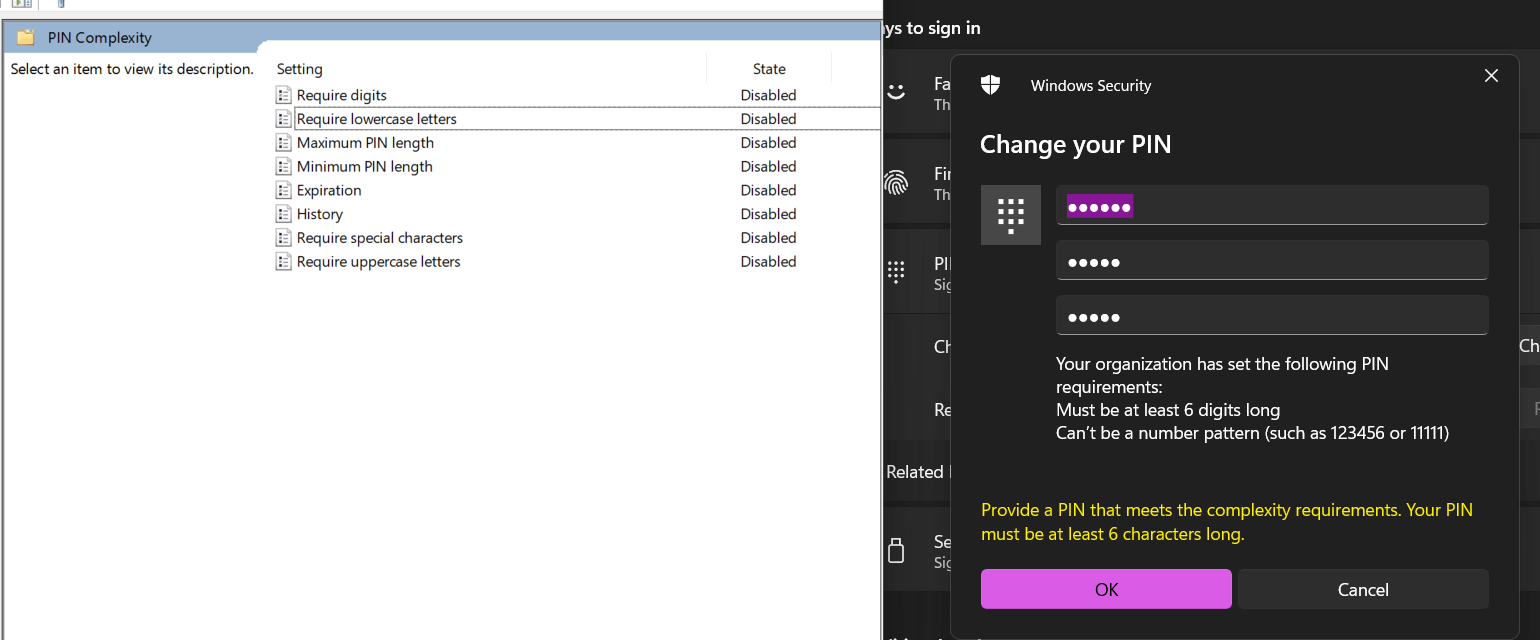Screen dimensions: 1540x640
Task: Click the current PIN field with highlighted dots
Action: [x=1272, y=206]
